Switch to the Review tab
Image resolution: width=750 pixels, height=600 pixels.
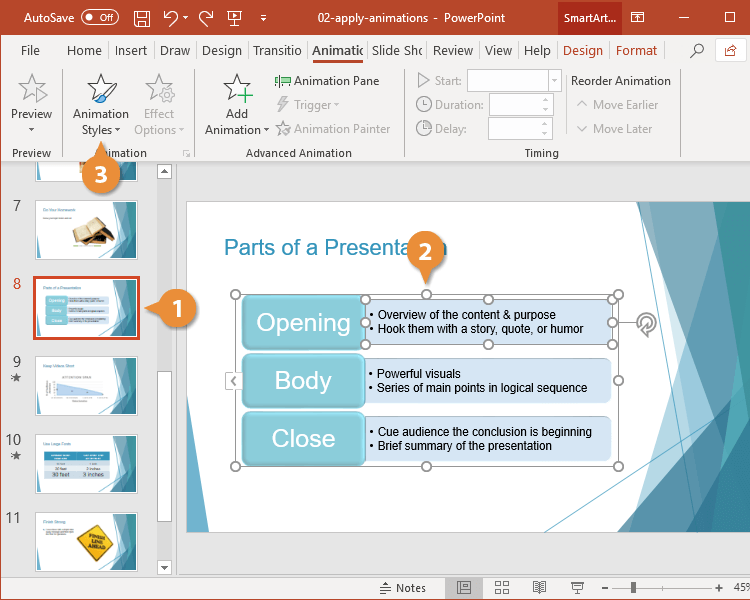tap(453, 51)
